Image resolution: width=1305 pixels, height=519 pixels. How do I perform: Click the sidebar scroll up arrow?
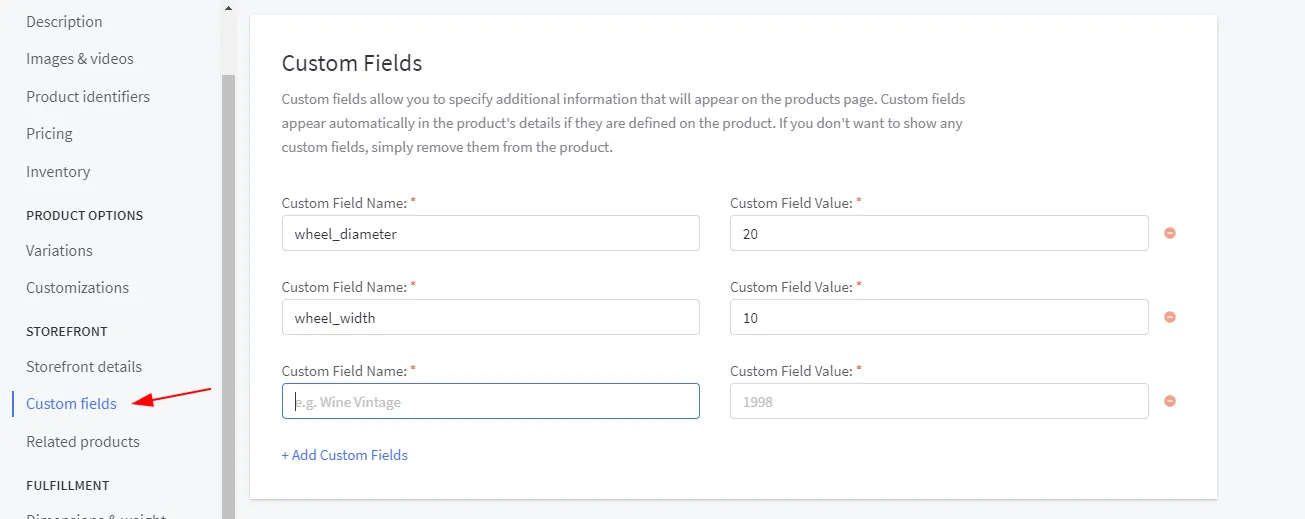[x=228, y=9]
